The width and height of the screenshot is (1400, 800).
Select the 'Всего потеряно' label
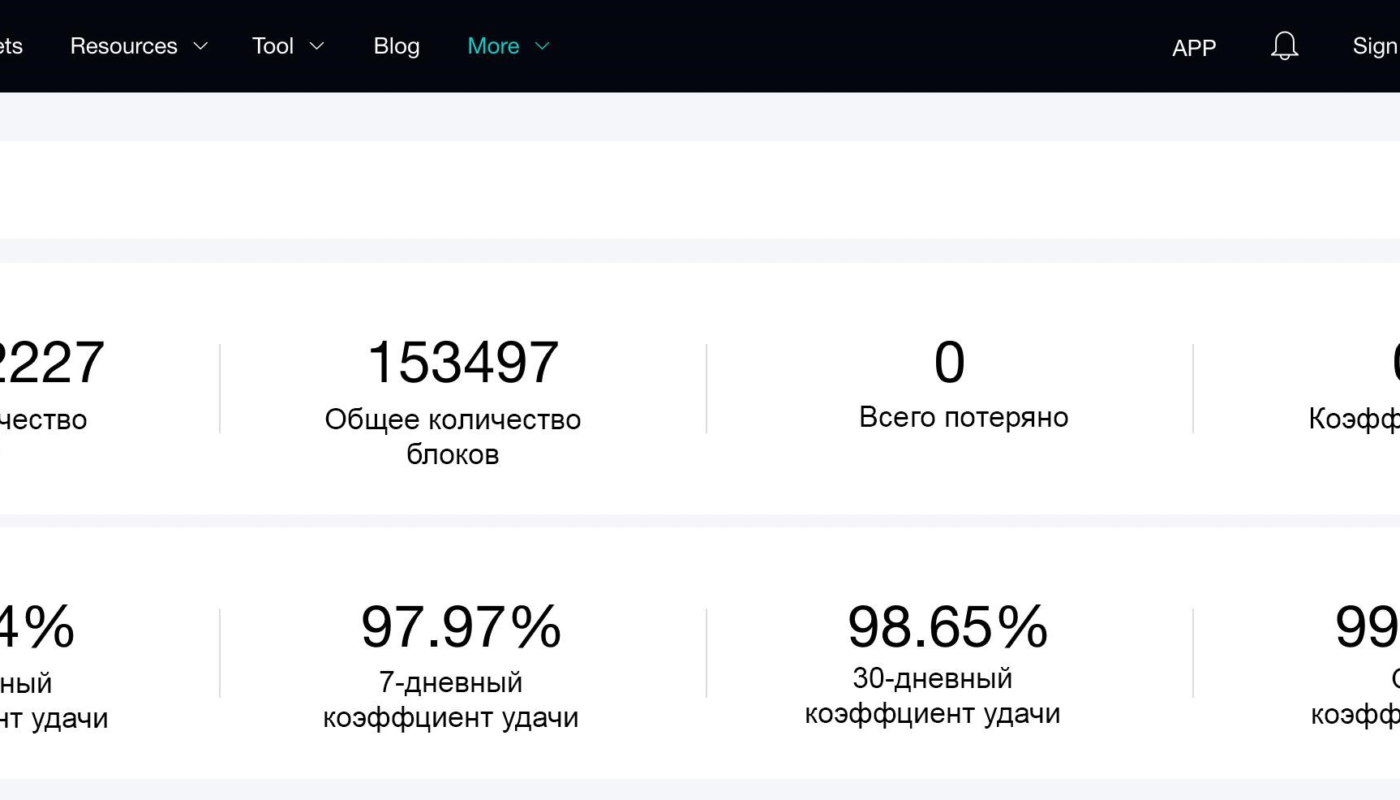coord(963,417)
